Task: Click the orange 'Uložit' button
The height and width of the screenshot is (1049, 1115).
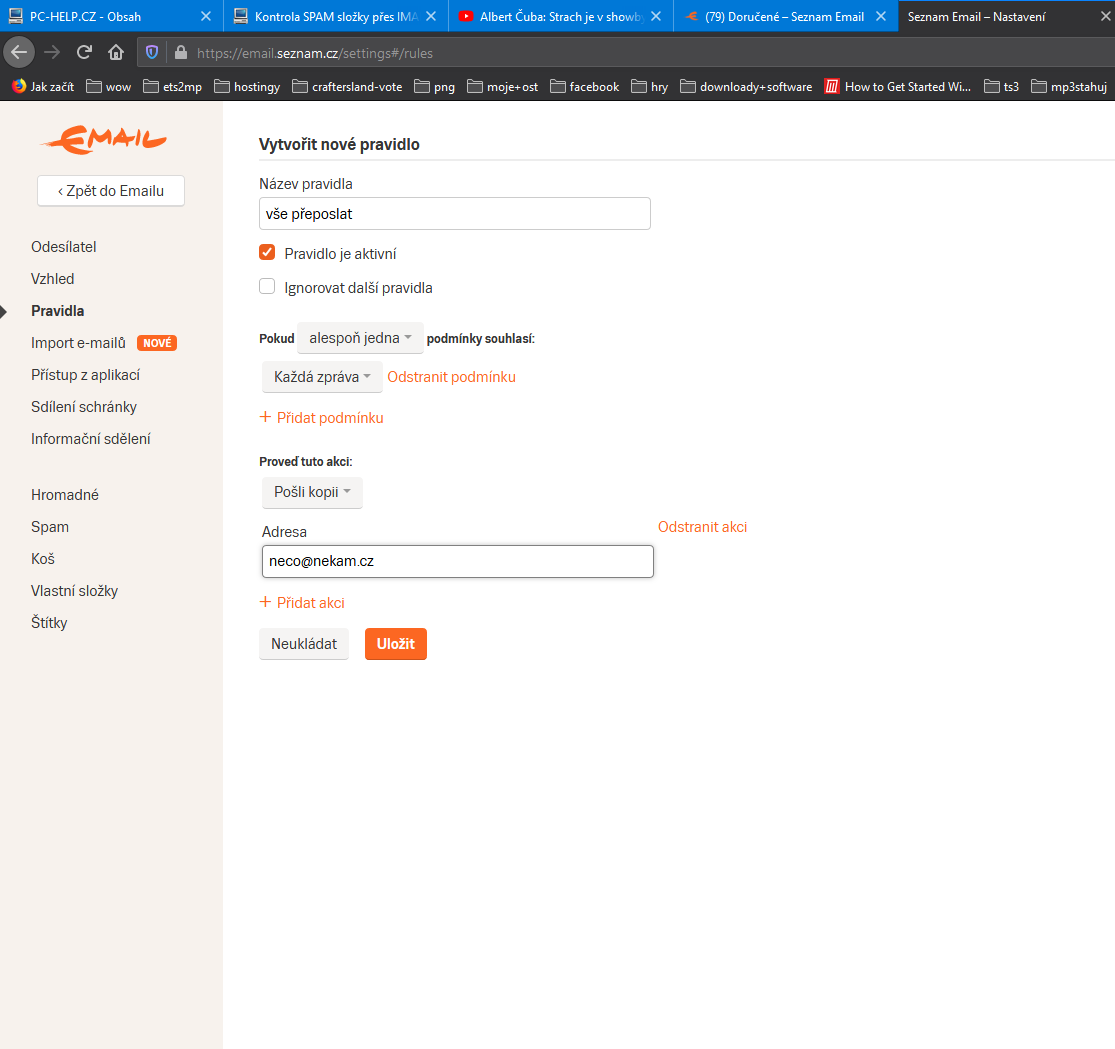Action: [395, 644]
